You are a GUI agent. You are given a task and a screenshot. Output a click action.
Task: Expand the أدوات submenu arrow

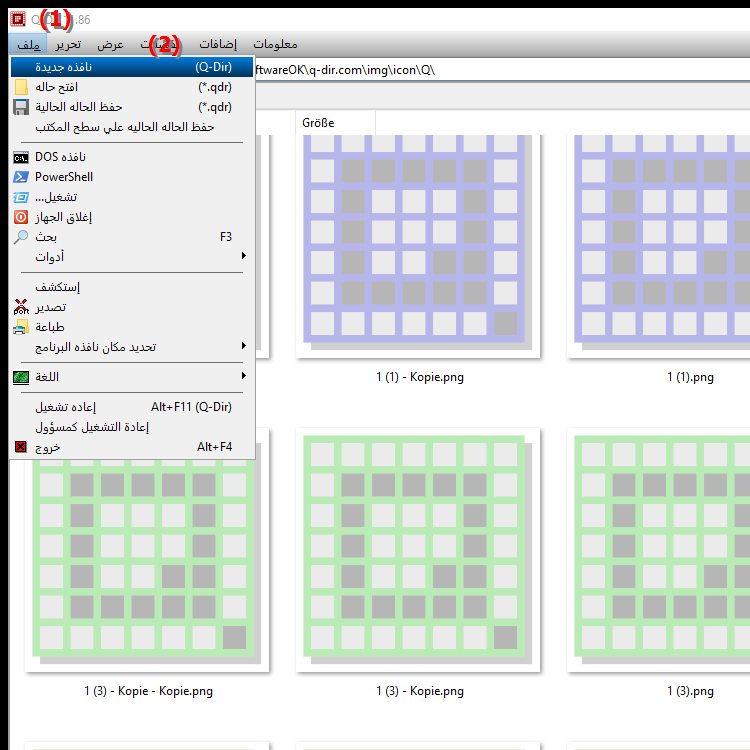click(243, 256)
